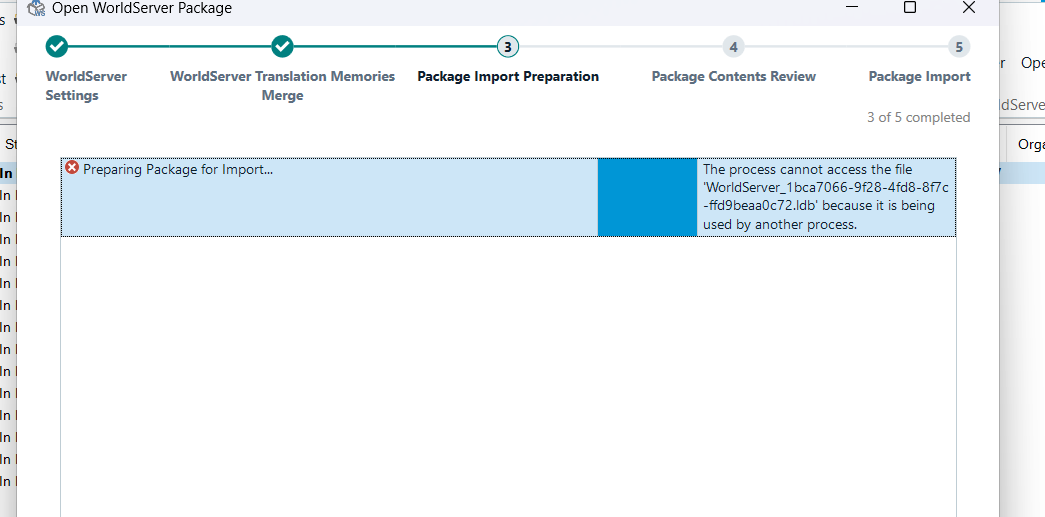Minimize the Open WorldServer Package dialog

point(852,7)
